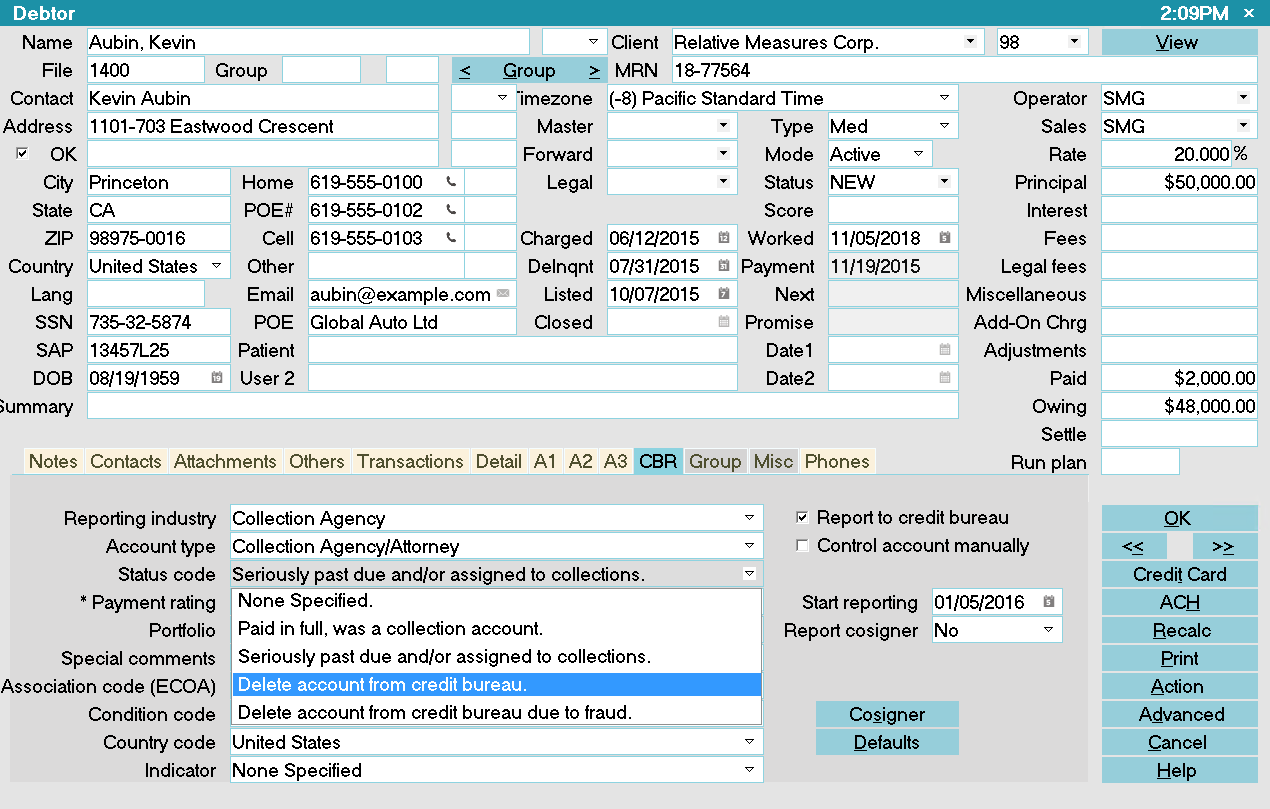
Task: Open the Timezone dropdown
Action: tap(944, 98)
